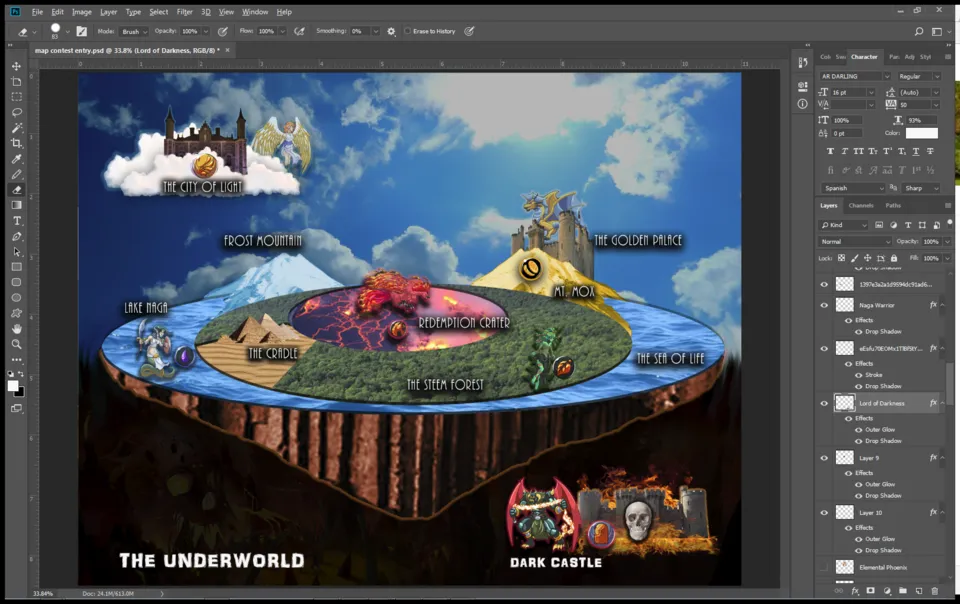Select the Horizontal Type tool
Image resolution: width=960 pixels, height=604 pixels.
pos(17,221)
